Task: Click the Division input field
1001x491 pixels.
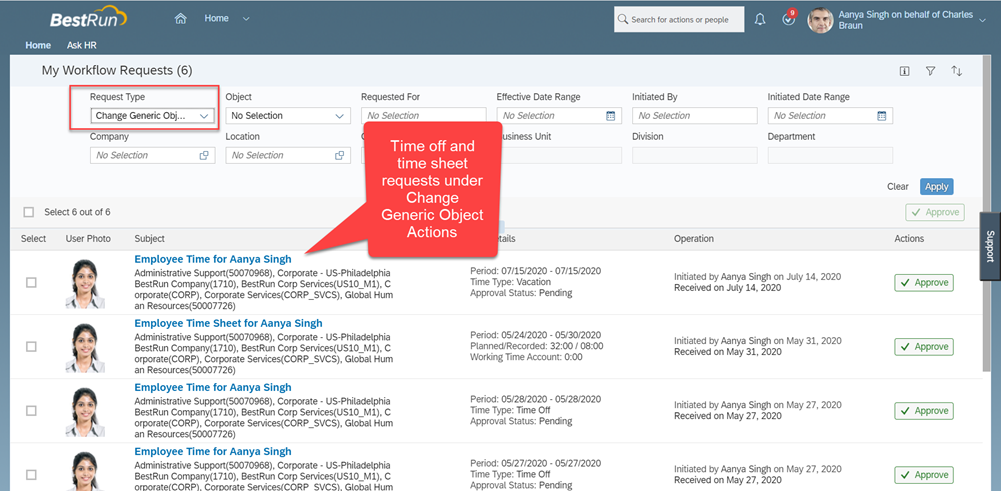Action: [695, 155]
